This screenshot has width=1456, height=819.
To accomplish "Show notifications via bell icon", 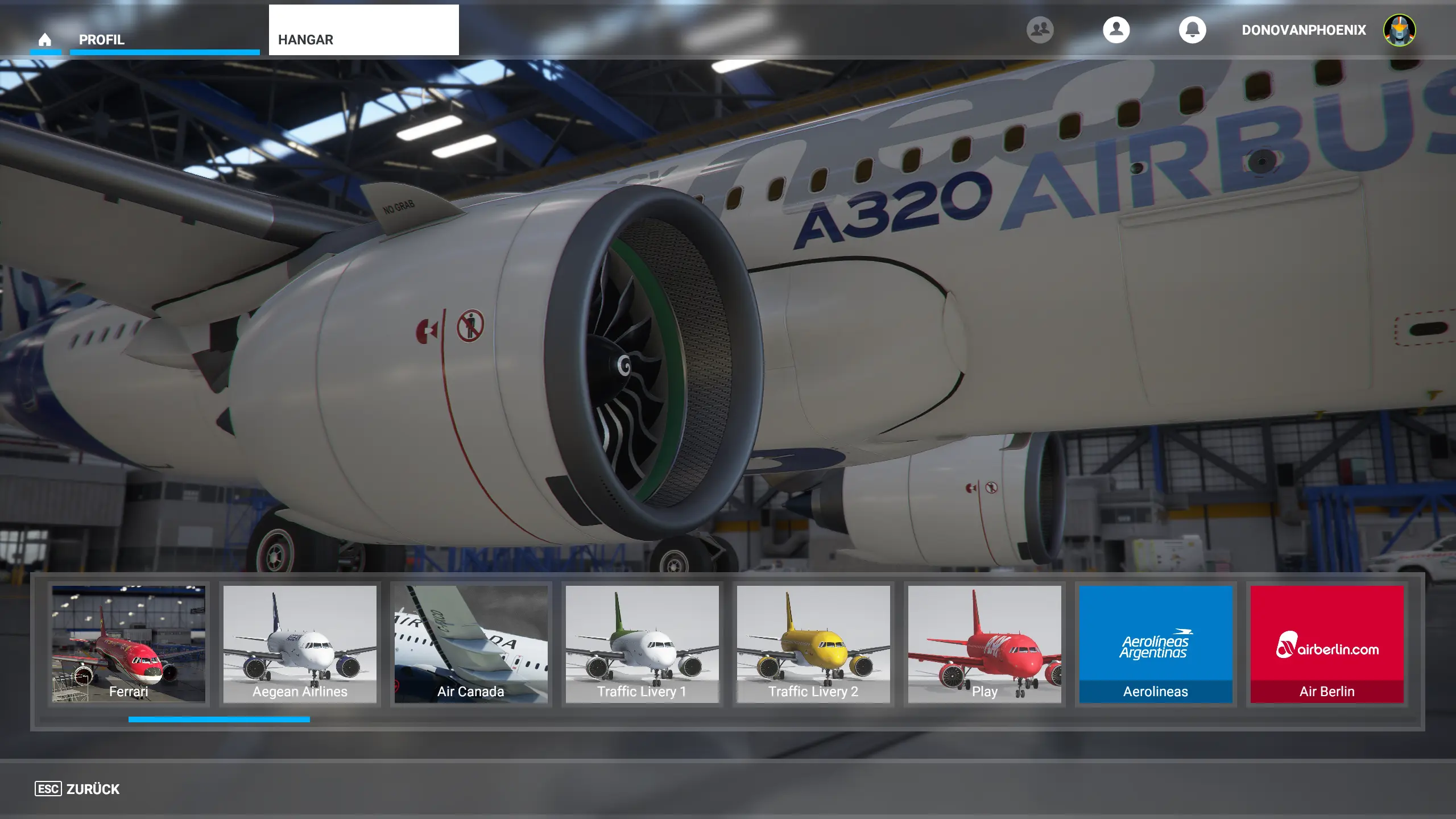I will (x=1192, y=30).
